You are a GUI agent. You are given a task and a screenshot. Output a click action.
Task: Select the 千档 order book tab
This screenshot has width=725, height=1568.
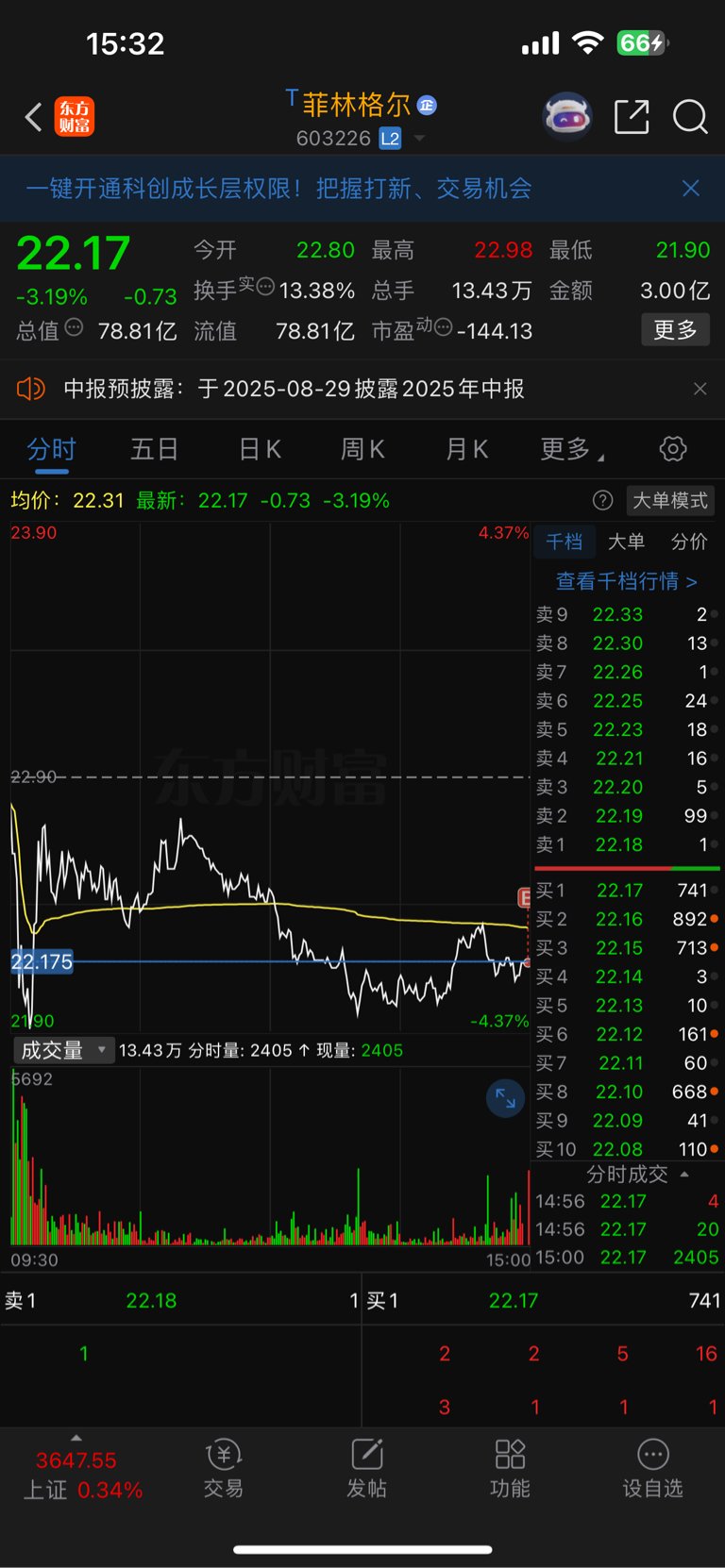(x=565, y=542)
